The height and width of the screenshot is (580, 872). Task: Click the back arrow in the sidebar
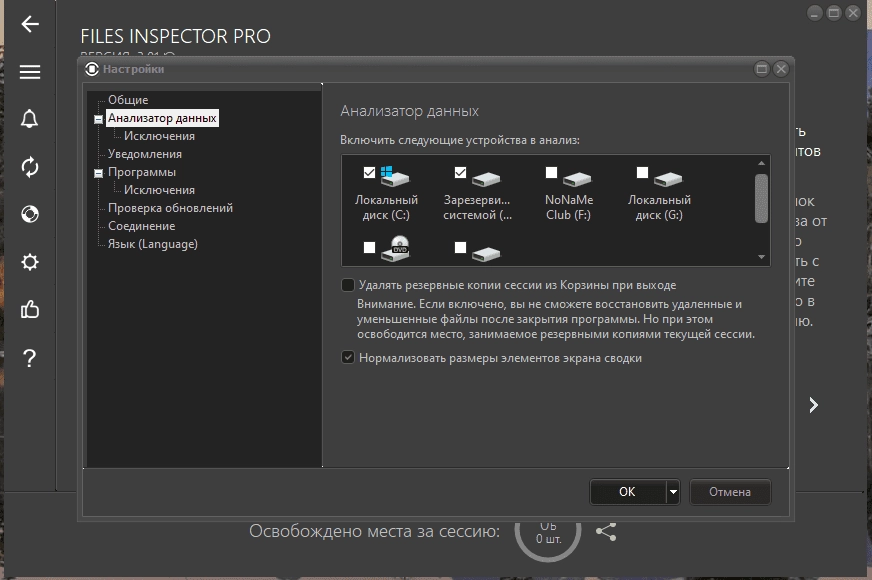pos(30,24)
